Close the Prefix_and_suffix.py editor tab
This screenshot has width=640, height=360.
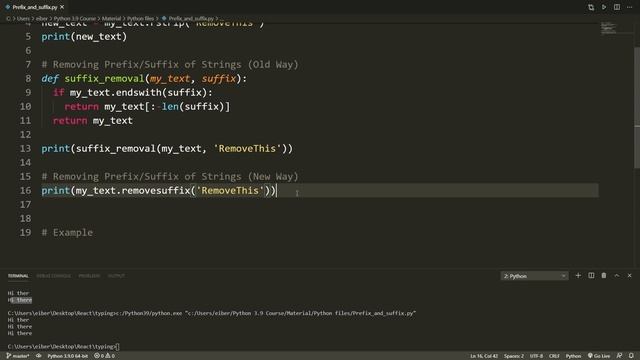click(62, 7)
